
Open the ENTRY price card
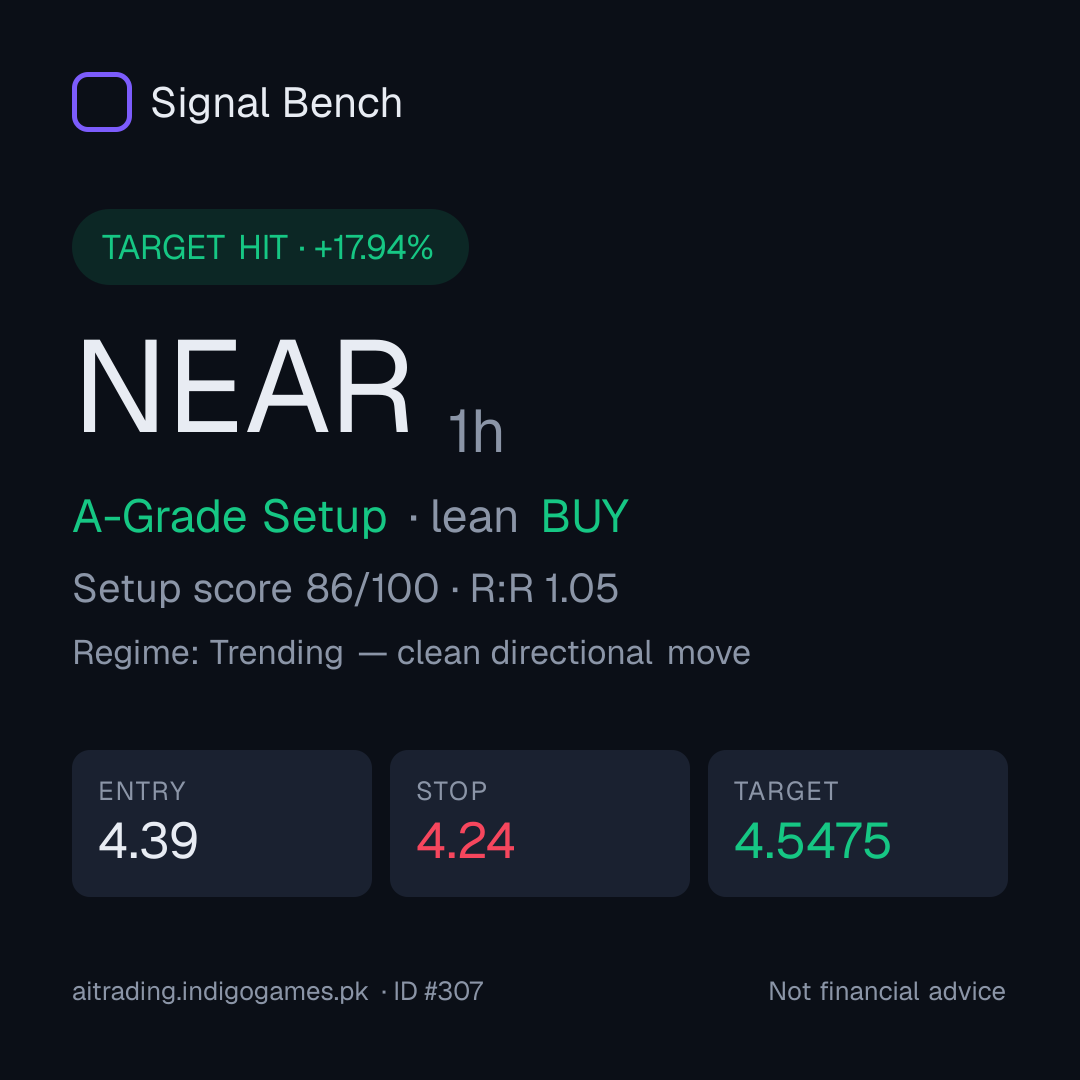(222, 823)
